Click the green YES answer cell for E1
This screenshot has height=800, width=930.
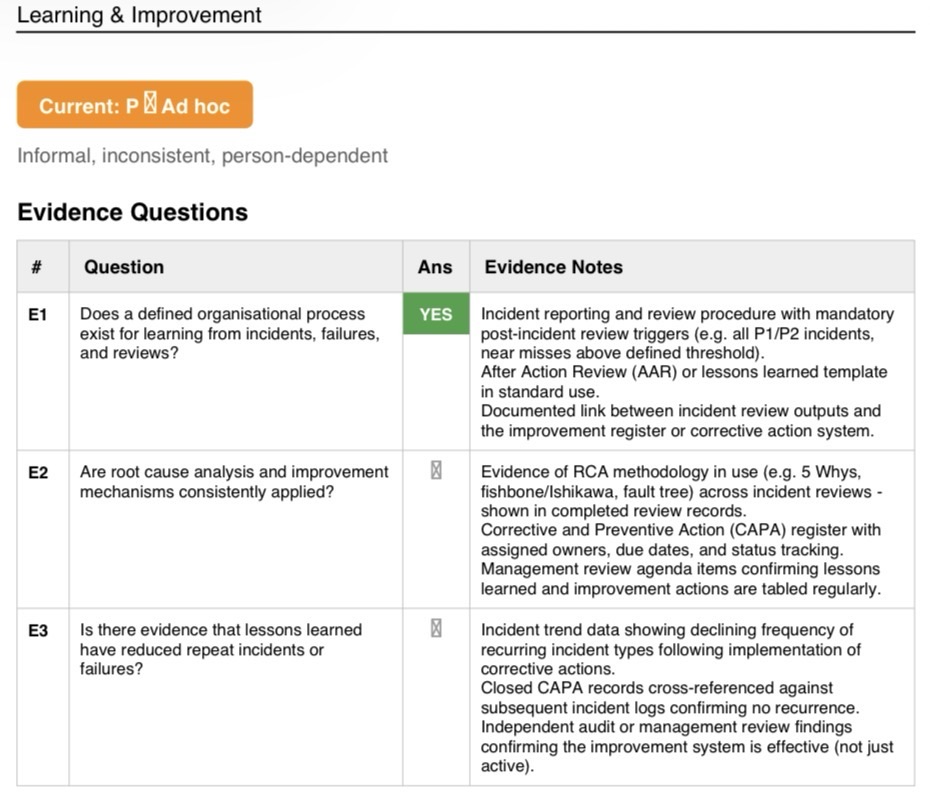tap(436, 314)
